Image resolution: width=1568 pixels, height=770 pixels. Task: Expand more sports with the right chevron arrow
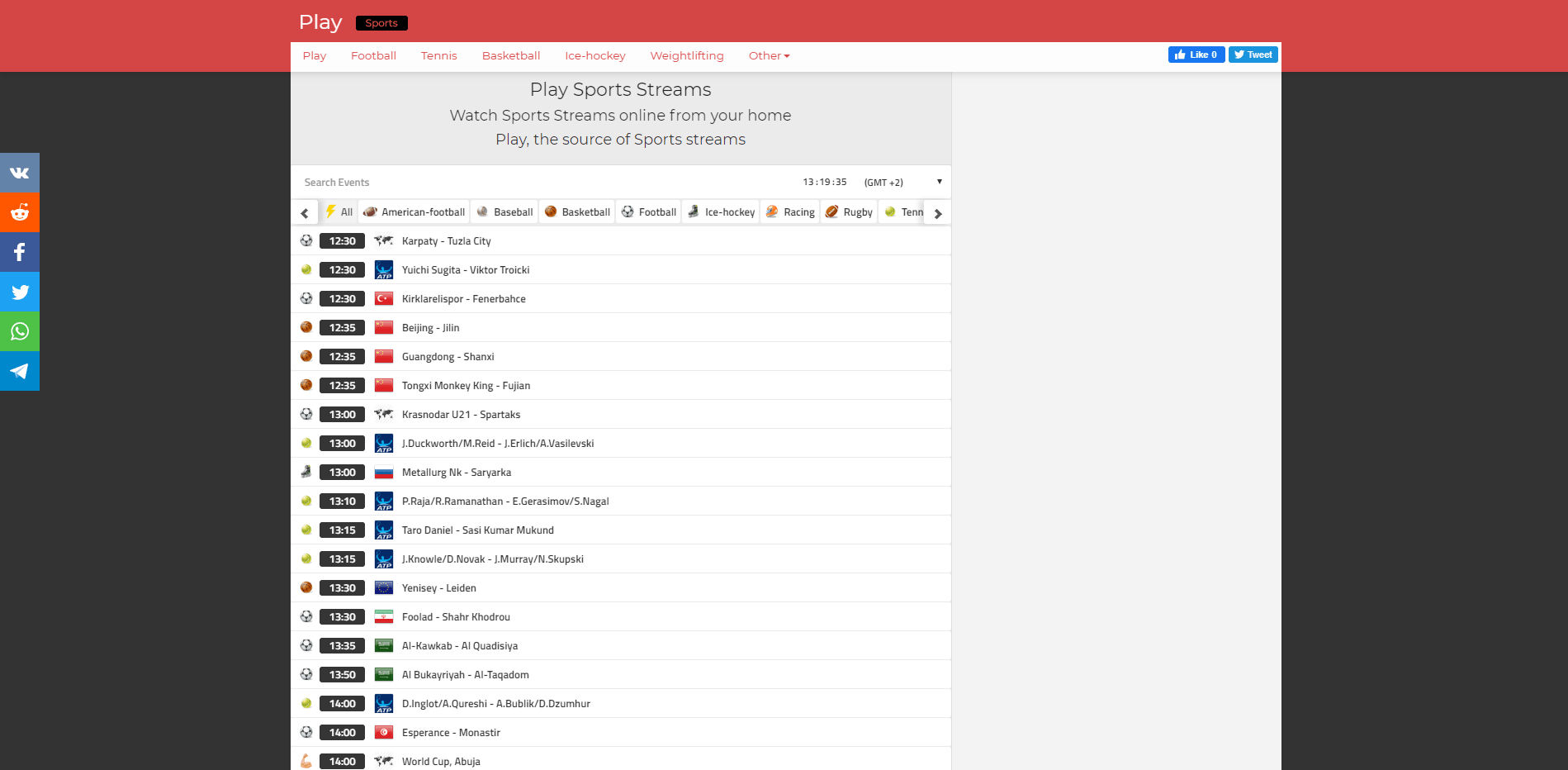936,212
